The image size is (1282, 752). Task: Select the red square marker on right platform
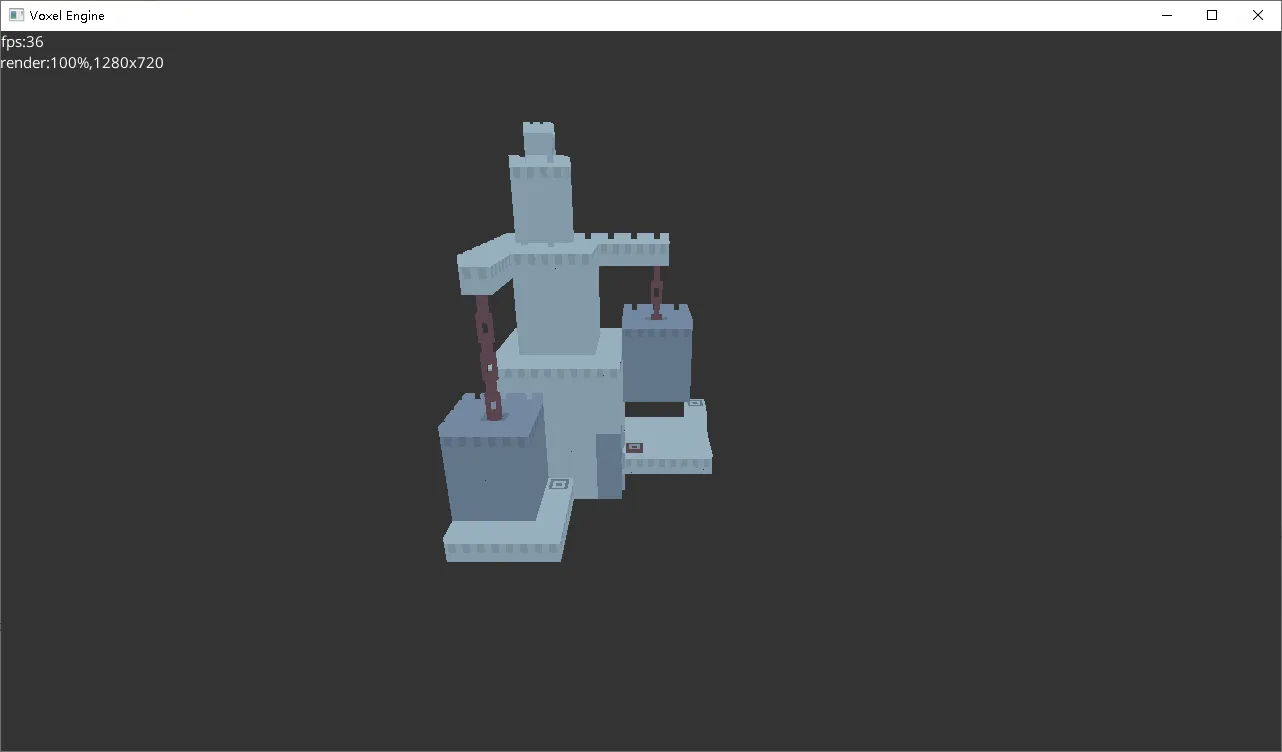point(634,447)
